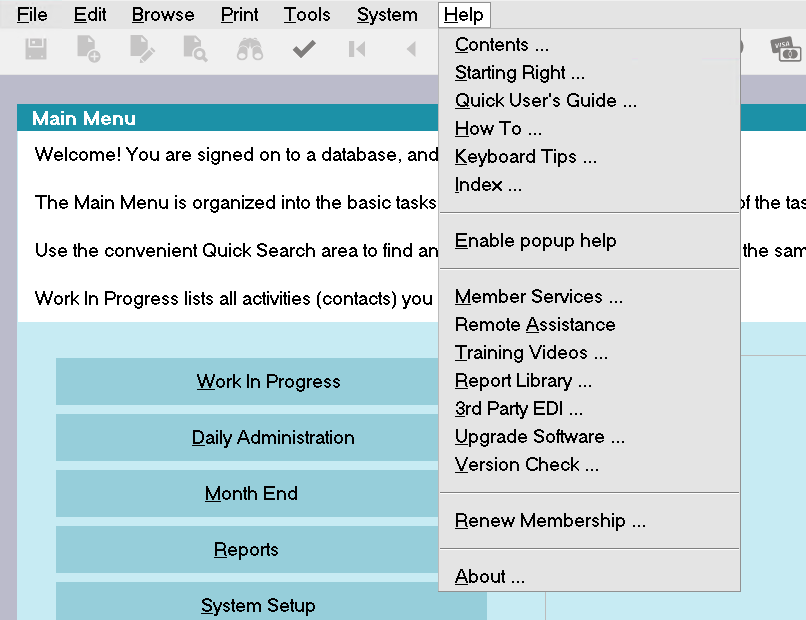Click the Save floppy disk icon
Viewport: 806px width, 620px height.
[37, 49]
